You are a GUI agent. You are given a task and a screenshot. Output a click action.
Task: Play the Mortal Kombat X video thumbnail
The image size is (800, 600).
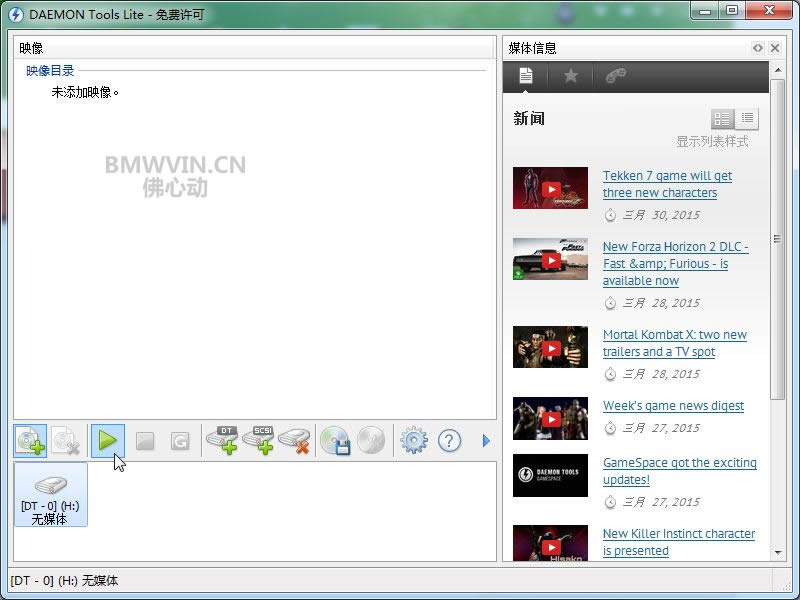pos(551,347)
